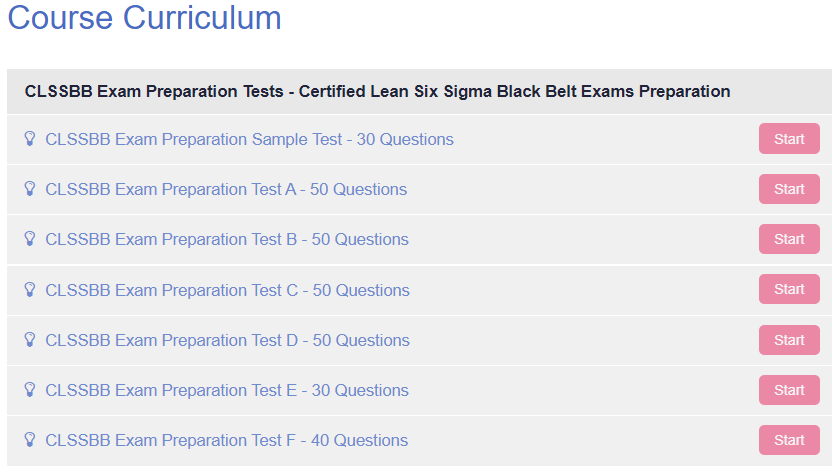
Task: Open CLSSBB Exam Preparation Sample Test link
Action: (x=249, y=139)
